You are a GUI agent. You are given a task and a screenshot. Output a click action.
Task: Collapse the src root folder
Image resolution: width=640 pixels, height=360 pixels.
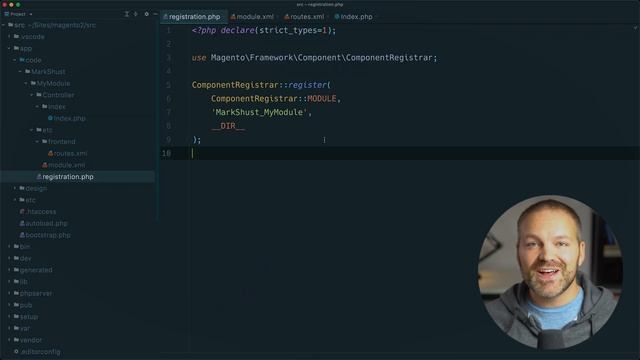4,25
